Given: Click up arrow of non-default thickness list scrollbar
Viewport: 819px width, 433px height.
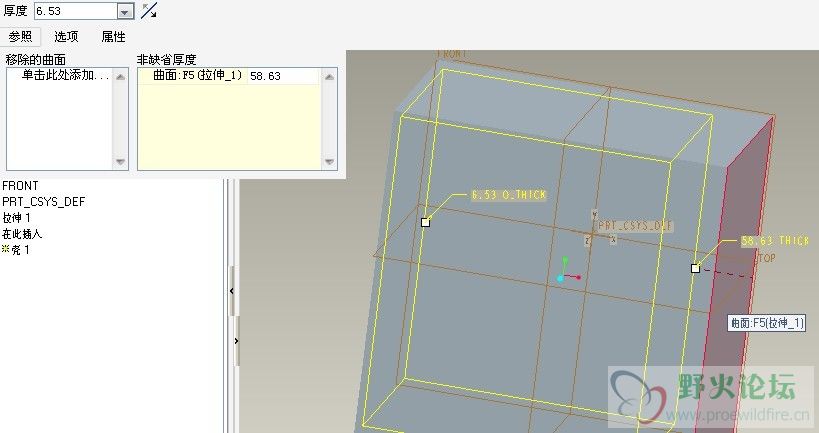Looking at the screenshot, I should pos(329,77).
